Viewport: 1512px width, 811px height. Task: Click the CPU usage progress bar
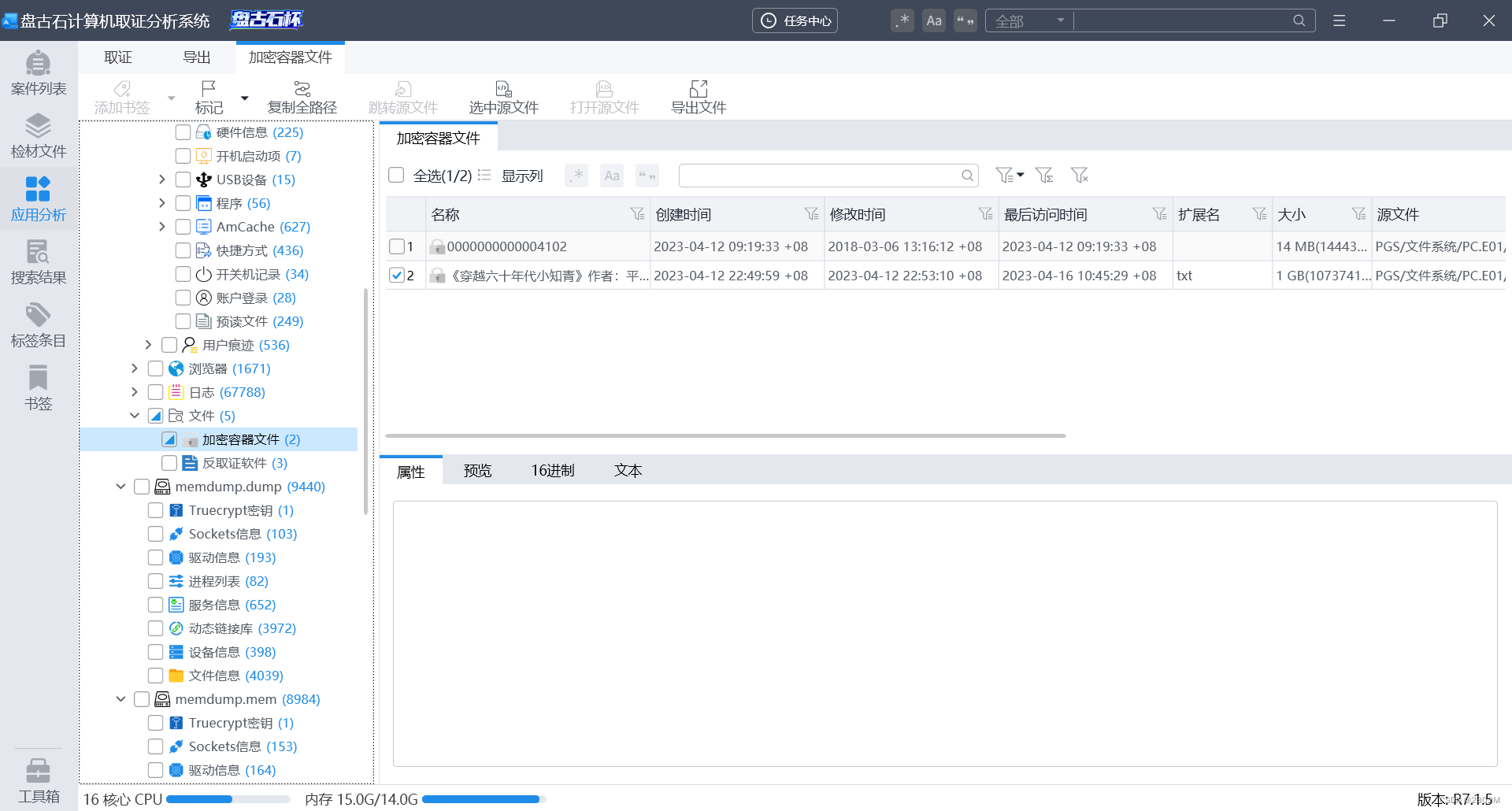pyautogui.click(x=228, y=799)
